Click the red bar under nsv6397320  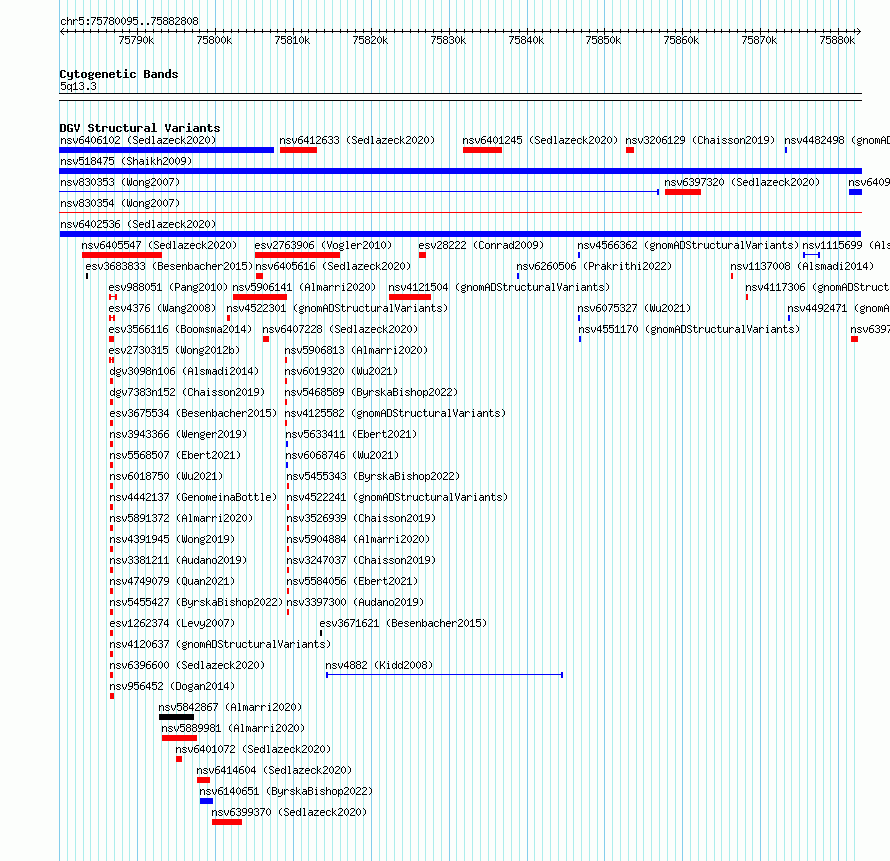(x=683, y=192)
